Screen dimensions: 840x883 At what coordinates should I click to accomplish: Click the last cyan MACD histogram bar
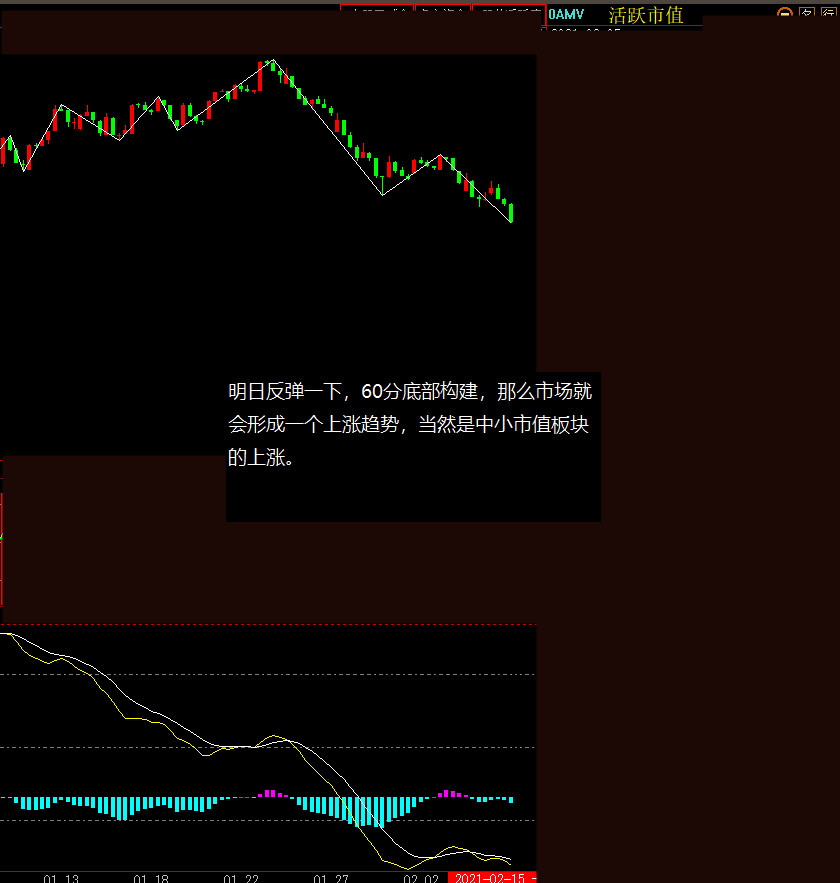tap(511, 800)
